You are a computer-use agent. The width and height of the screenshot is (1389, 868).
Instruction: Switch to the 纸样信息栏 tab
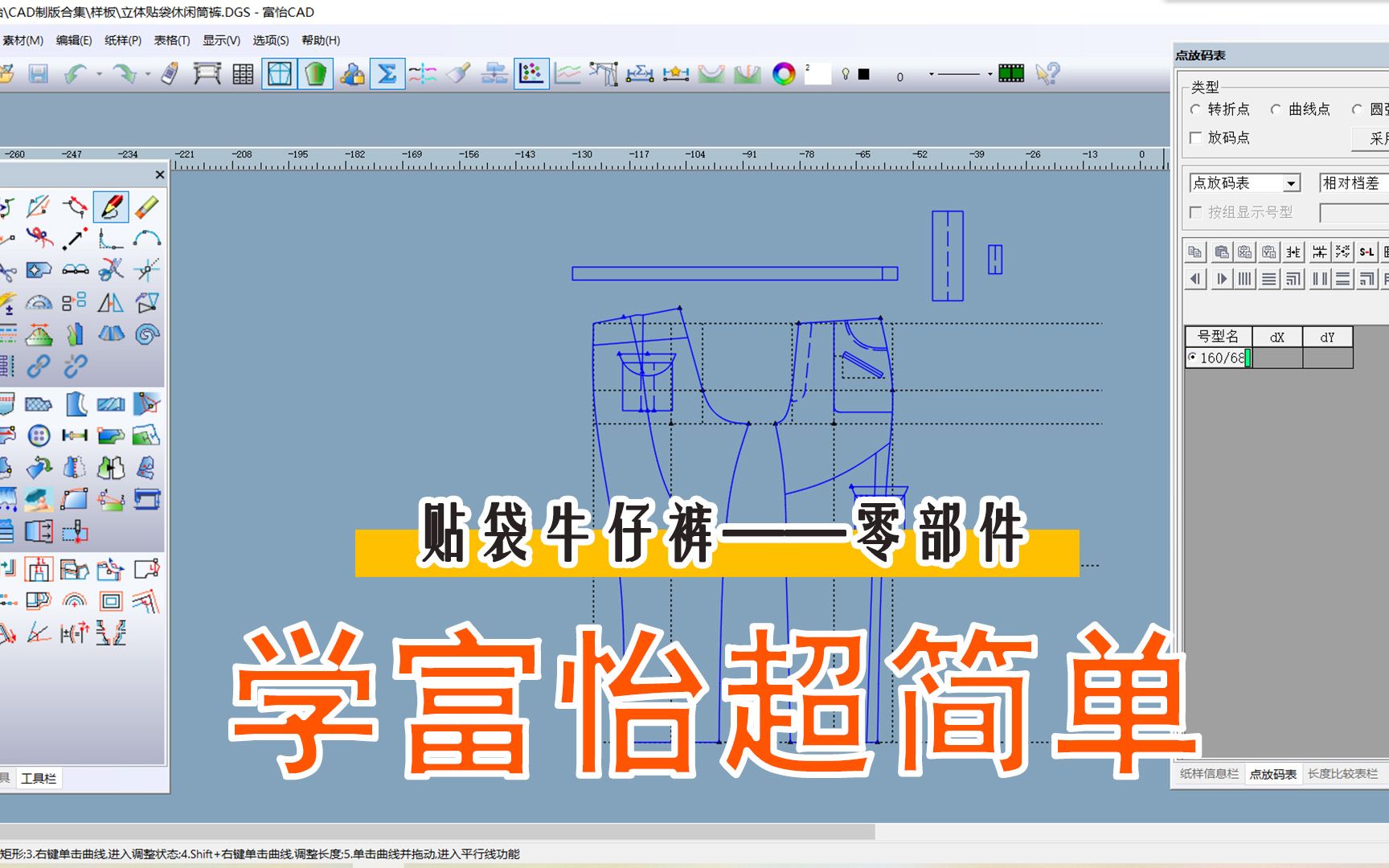tap(1209, 774)
